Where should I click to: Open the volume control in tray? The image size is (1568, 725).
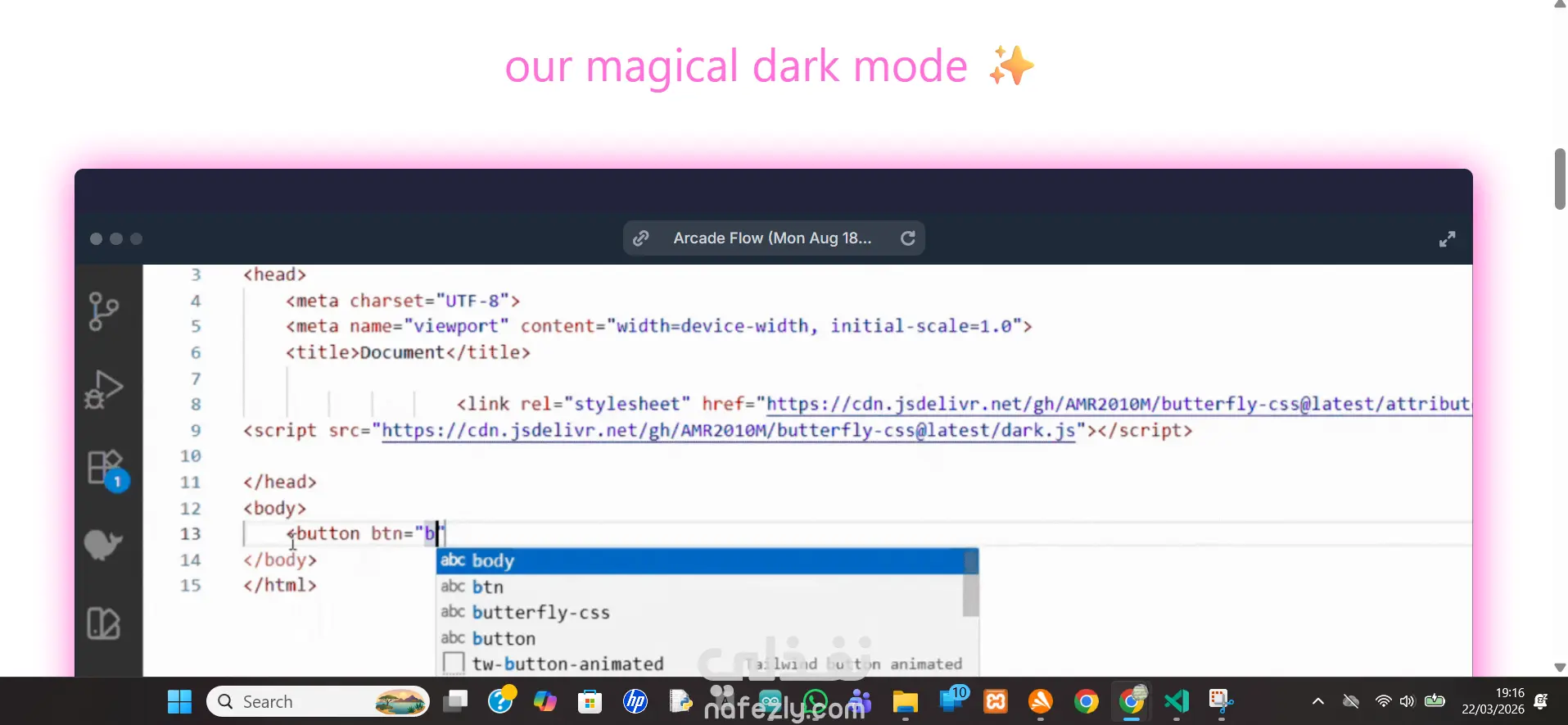1408,701
